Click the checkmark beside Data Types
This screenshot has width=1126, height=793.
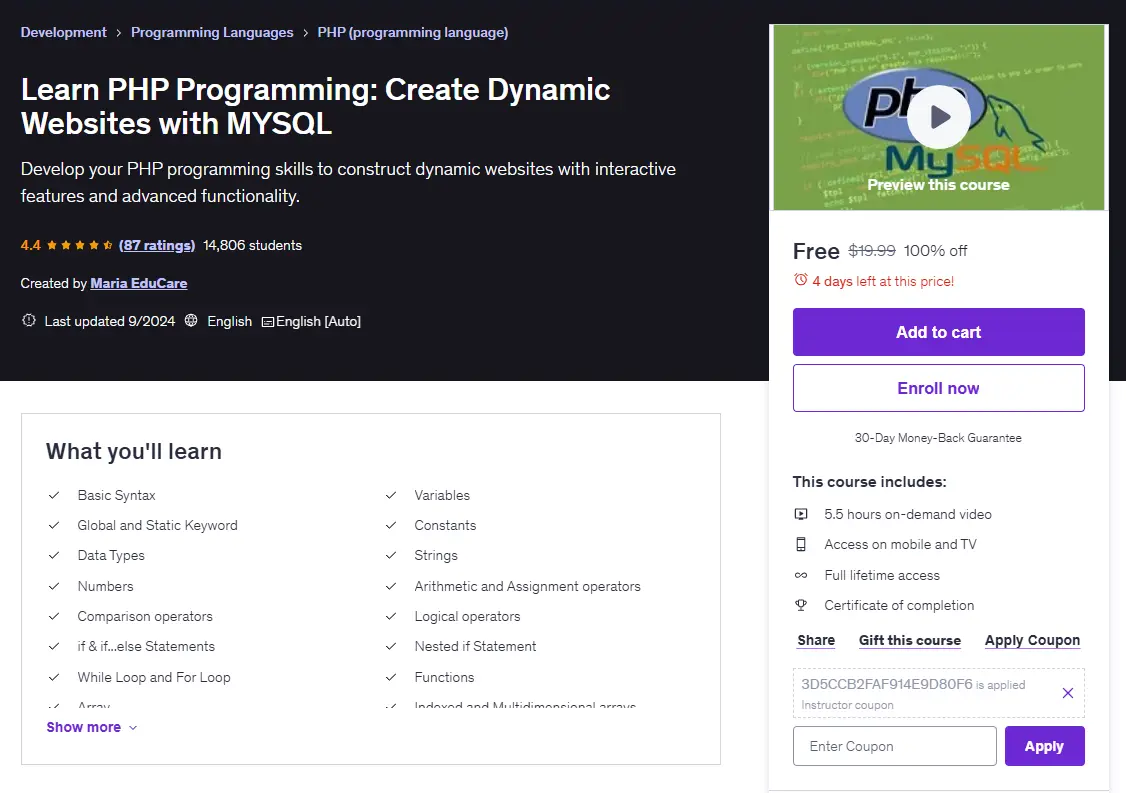(54, 555)
